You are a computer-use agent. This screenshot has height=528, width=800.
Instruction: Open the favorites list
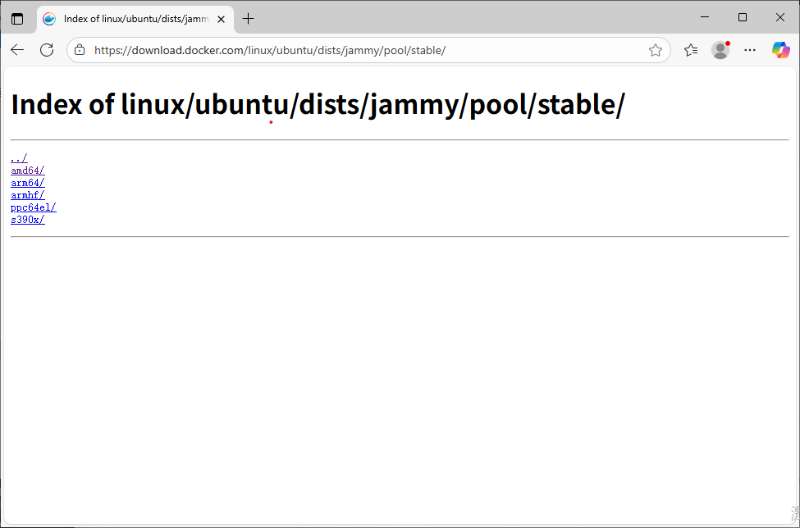[691, 50]
